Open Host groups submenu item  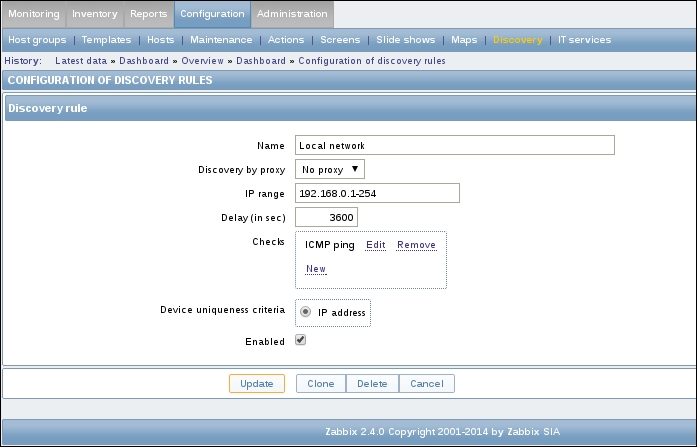tap(35, 40)
